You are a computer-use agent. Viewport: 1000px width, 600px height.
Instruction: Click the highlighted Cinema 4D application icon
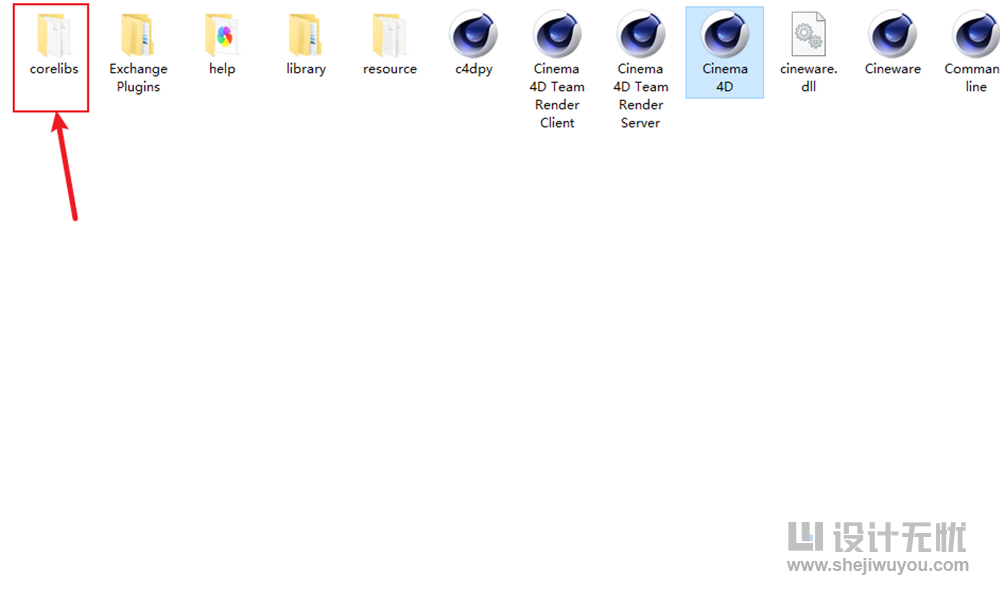tap(724, 34)
